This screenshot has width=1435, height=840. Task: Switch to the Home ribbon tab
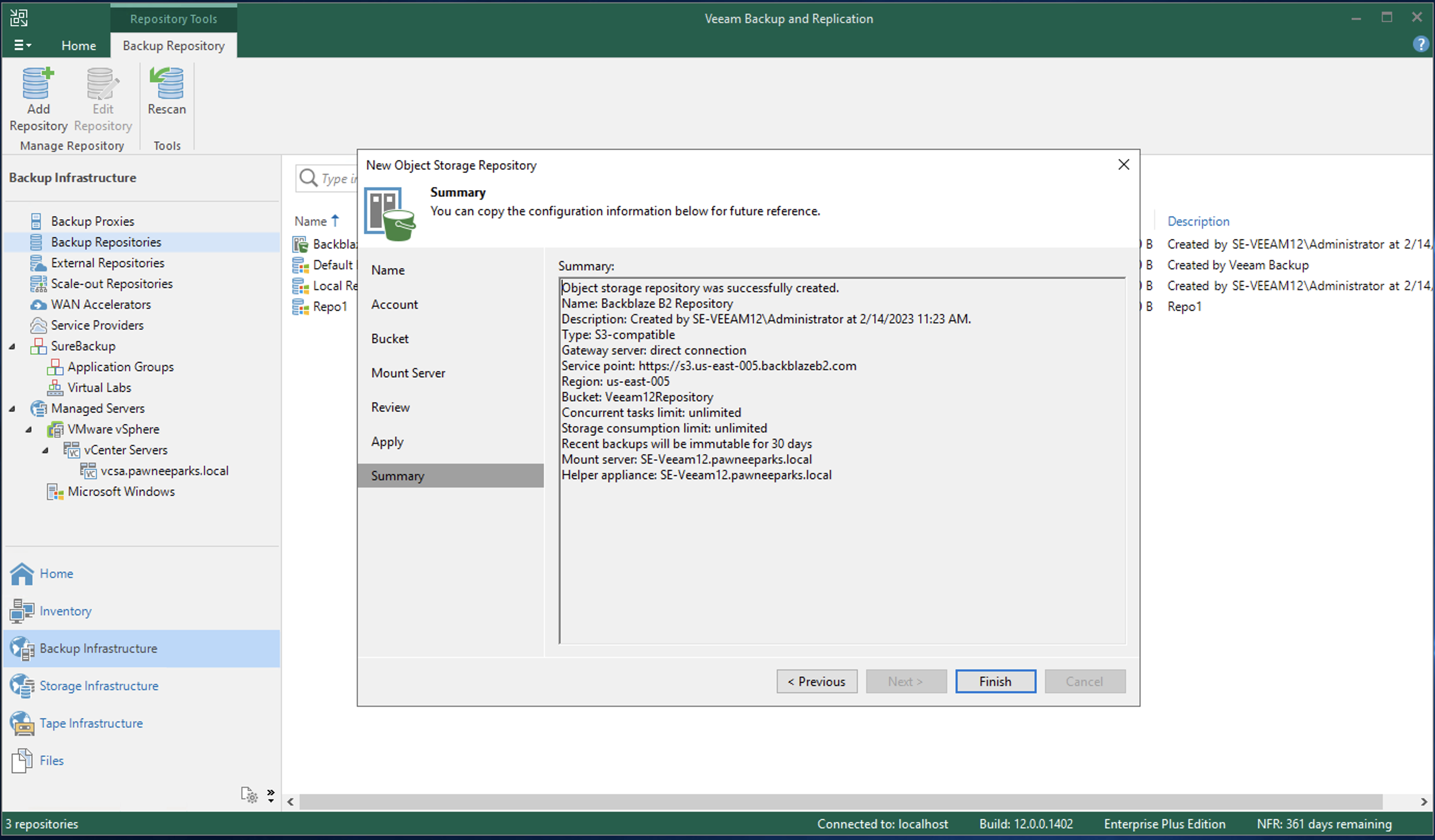coord(79,46)
